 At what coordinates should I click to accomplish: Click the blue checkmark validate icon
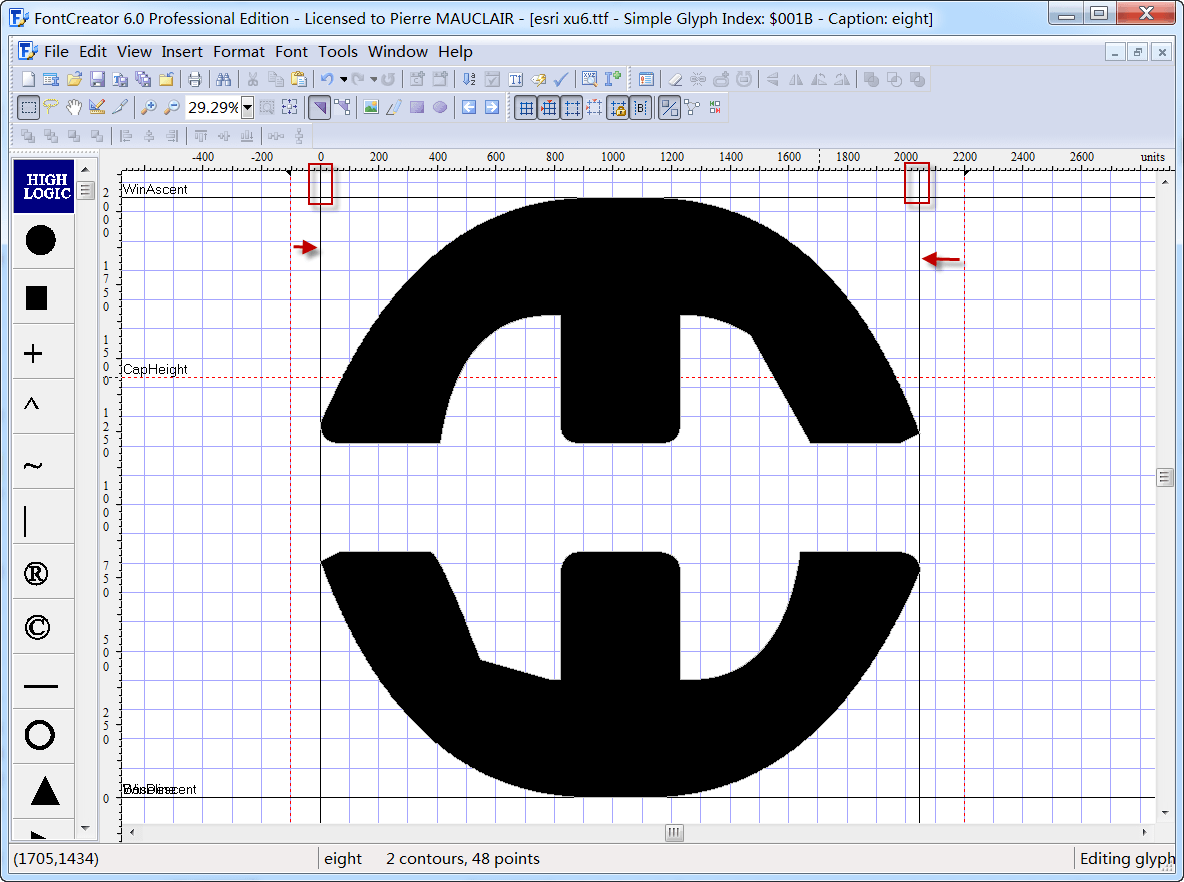click(x=561, y=79)
